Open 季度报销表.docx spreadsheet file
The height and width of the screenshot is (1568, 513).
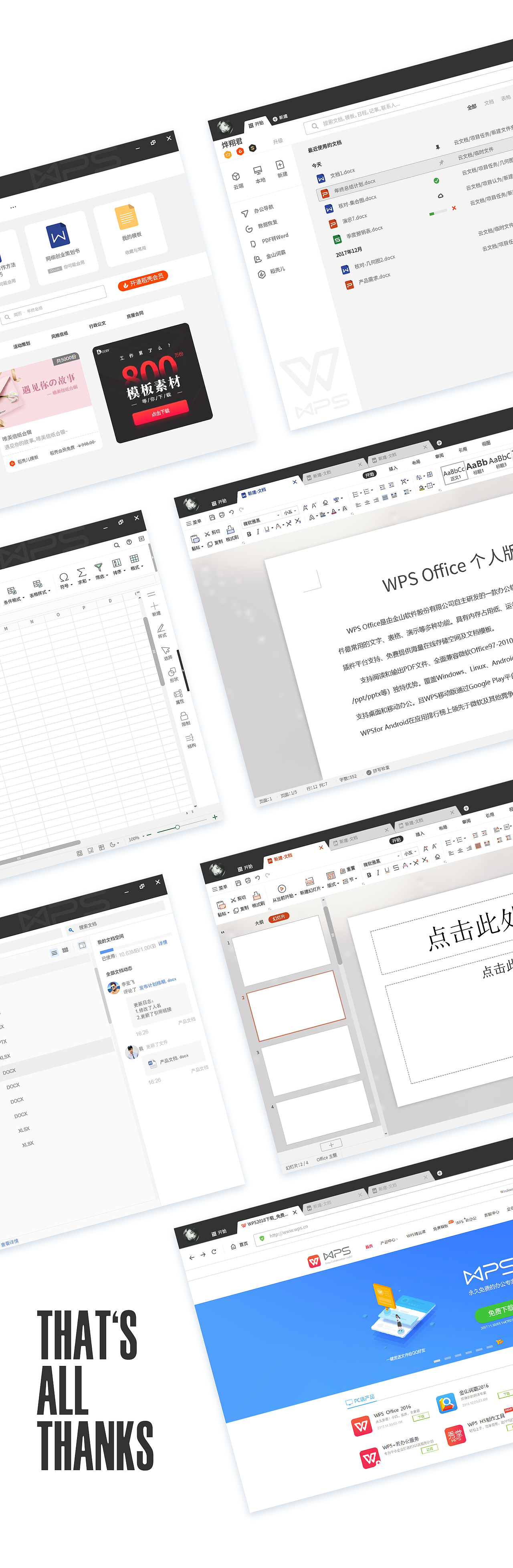[x=358, y=234]
